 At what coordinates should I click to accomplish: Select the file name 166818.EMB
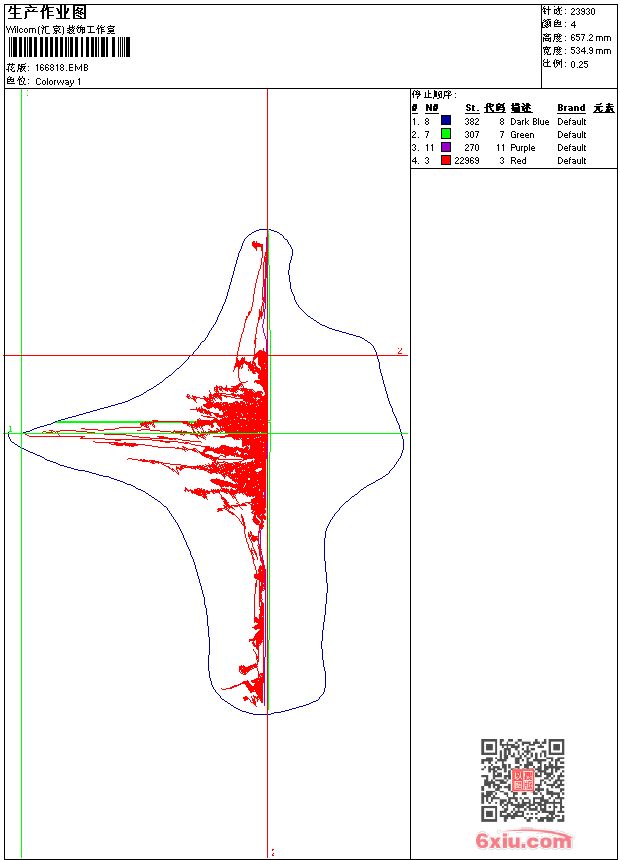[x=61, y=67]
